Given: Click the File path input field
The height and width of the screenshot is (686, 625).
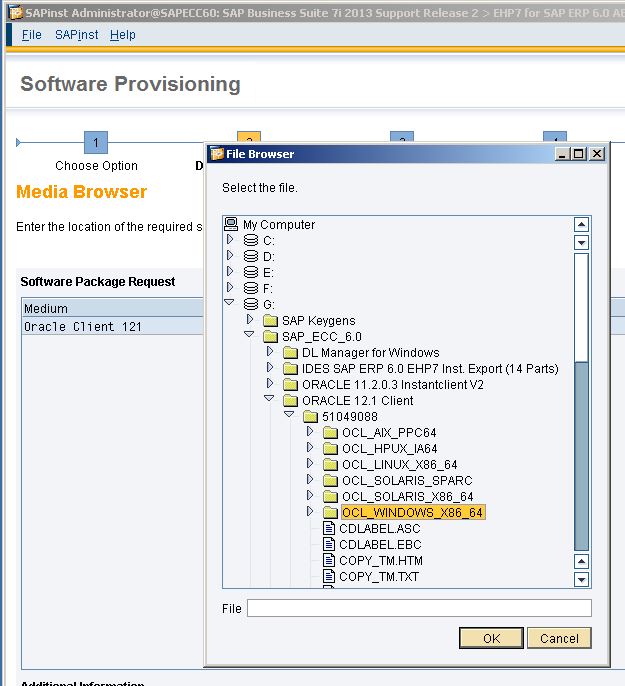Looking at the screenshot, I should (x=419, y=608).
